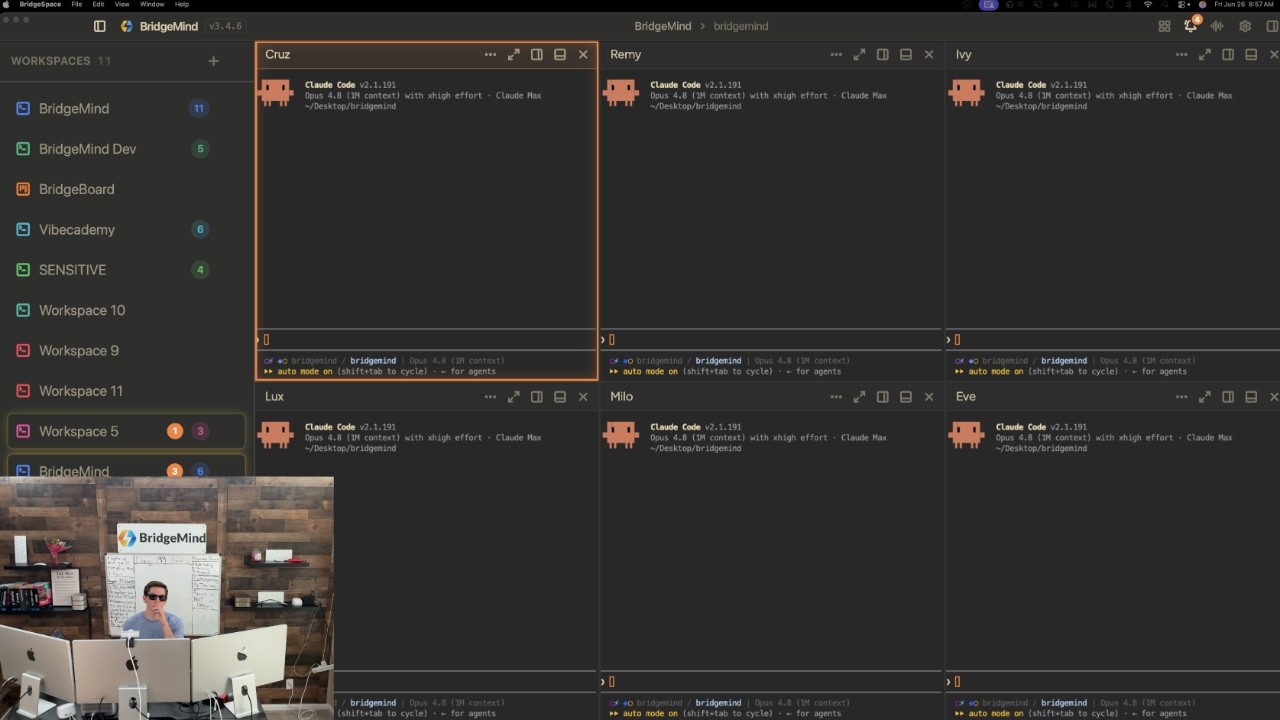
Task: Select Workspace 5 in sidebar
Action: pyautogui.click(x=126, y=431)
